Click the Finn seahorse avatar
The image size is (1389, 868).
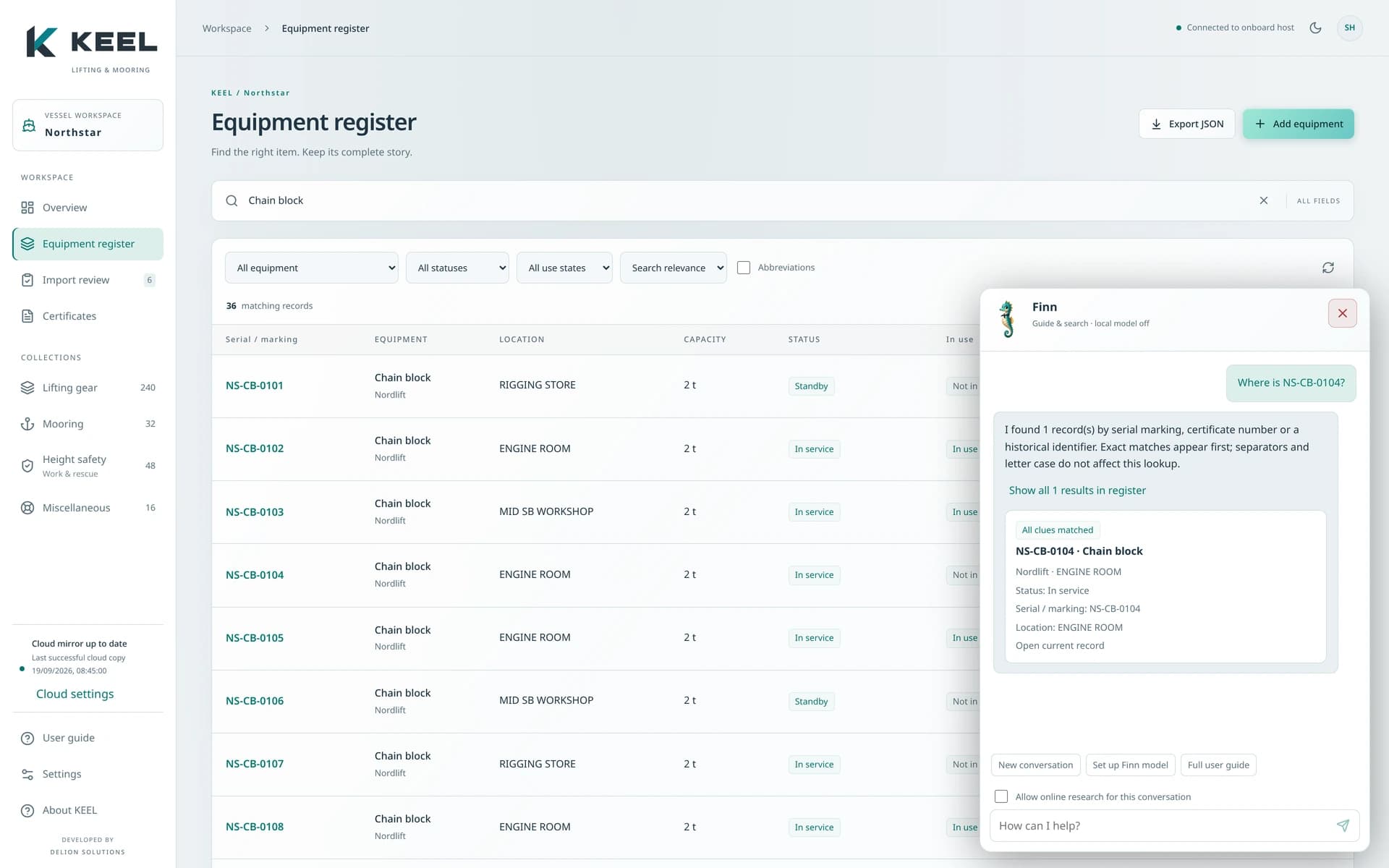[1007, 319]
